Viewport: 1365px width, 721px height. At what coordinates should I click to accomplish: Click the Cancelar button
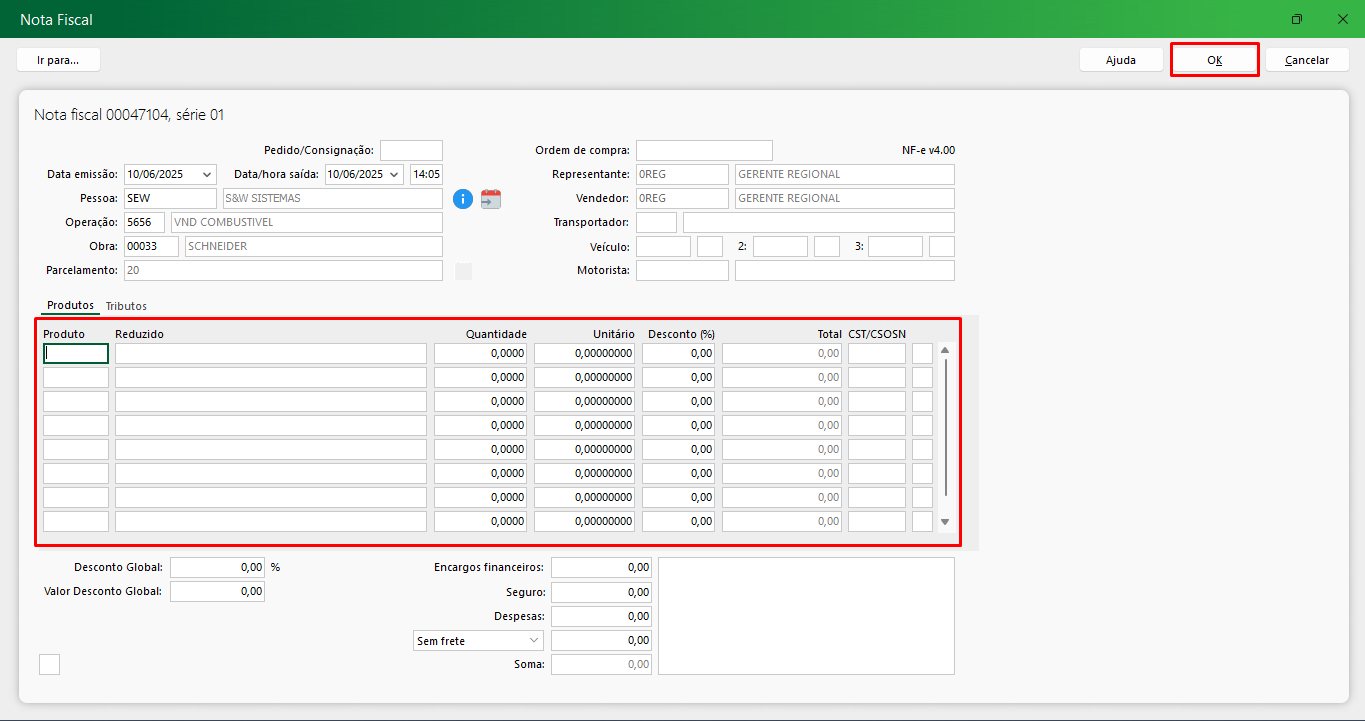click(1306, 60)
